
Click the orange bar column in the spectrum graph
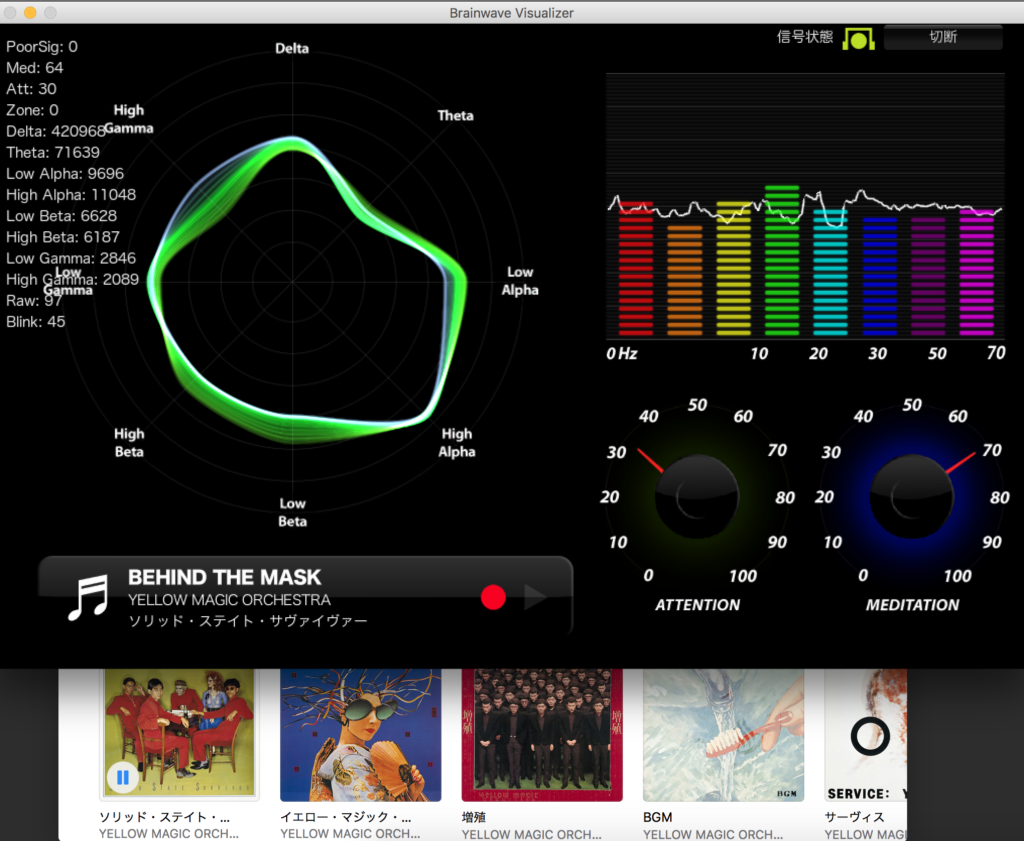(x=684, y=281)
